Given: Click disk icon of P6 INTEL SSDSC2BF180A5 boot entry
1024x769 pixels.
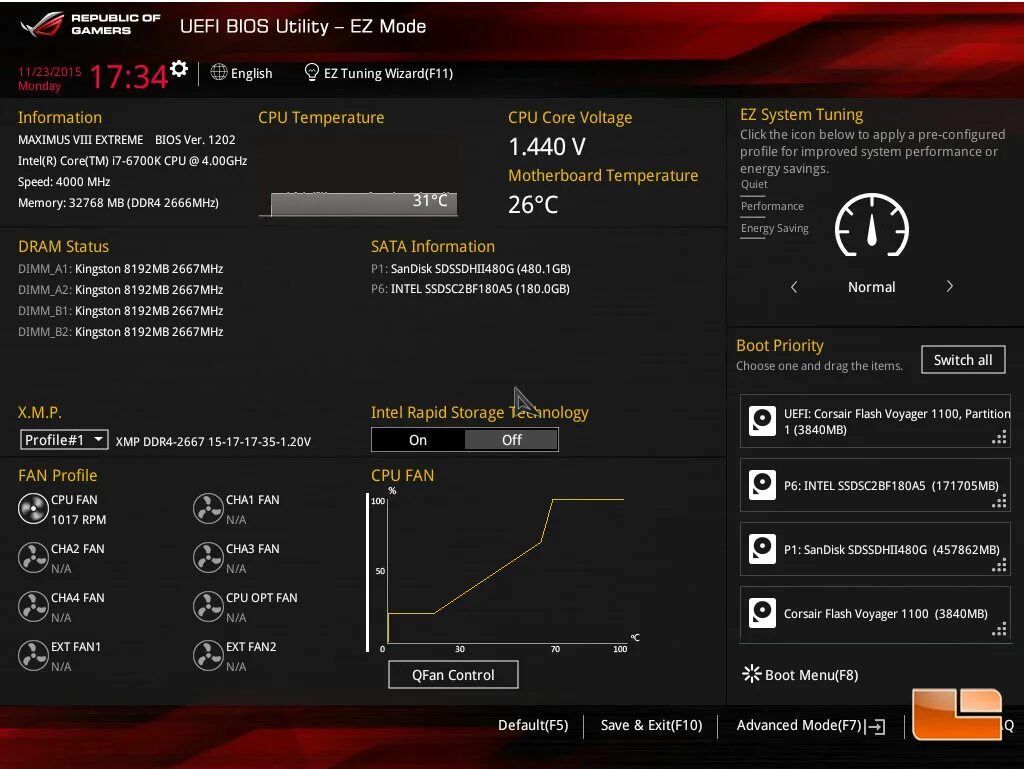Looking at the screenshot, I should coord(762,485).
